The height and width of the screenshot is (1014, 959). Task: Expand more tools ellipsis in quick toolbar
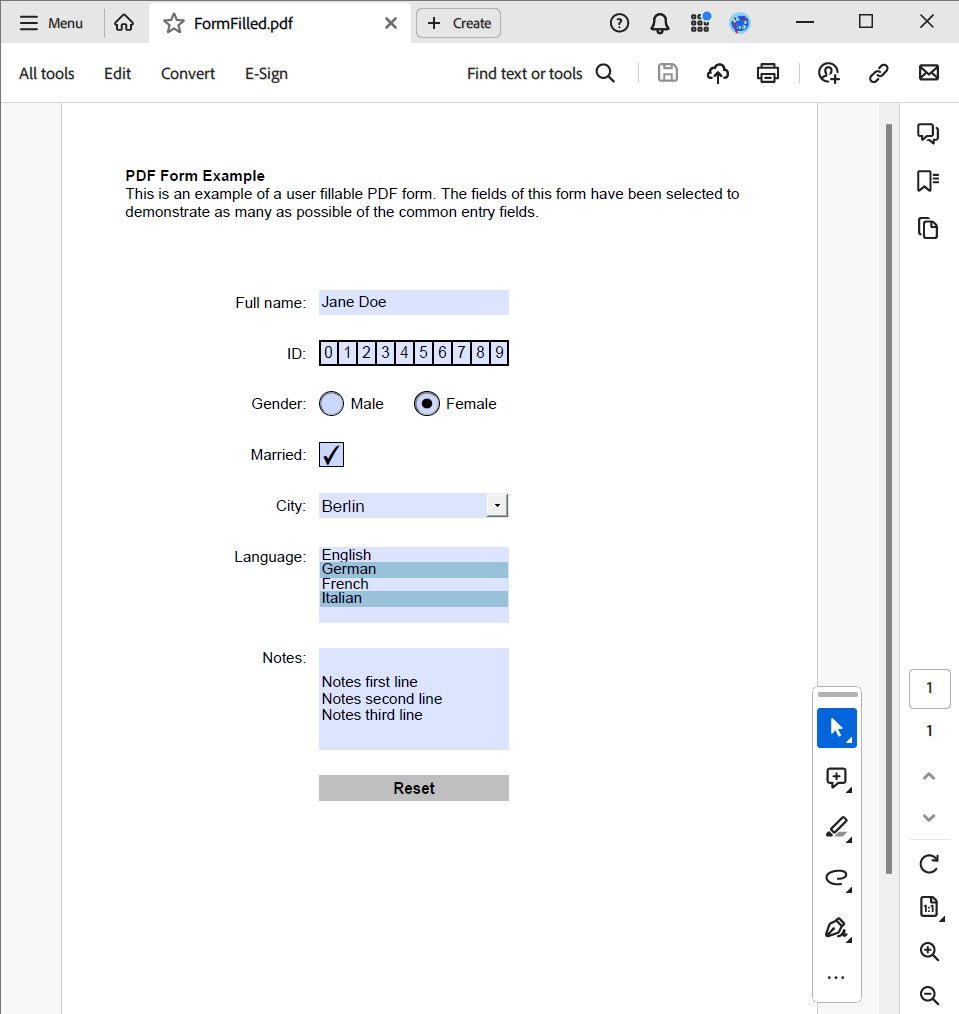[836, 977]
